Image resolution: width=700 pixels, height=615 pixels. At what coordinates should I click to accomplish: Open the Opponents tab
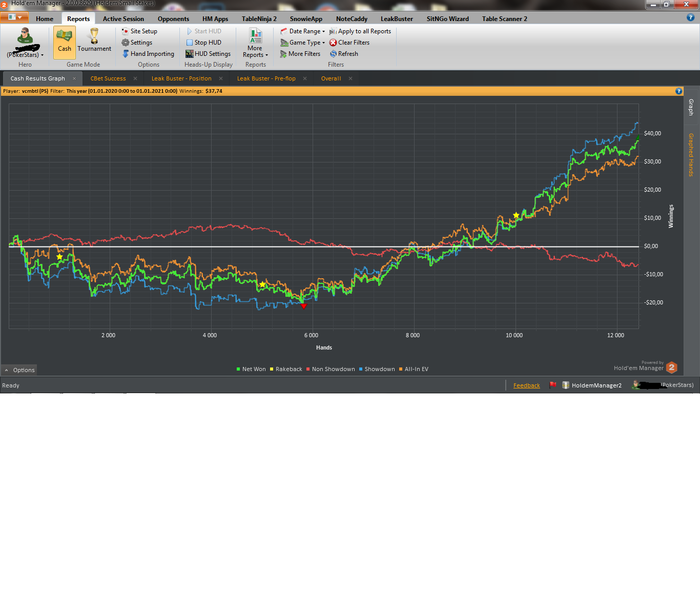(x=173, y=19)
